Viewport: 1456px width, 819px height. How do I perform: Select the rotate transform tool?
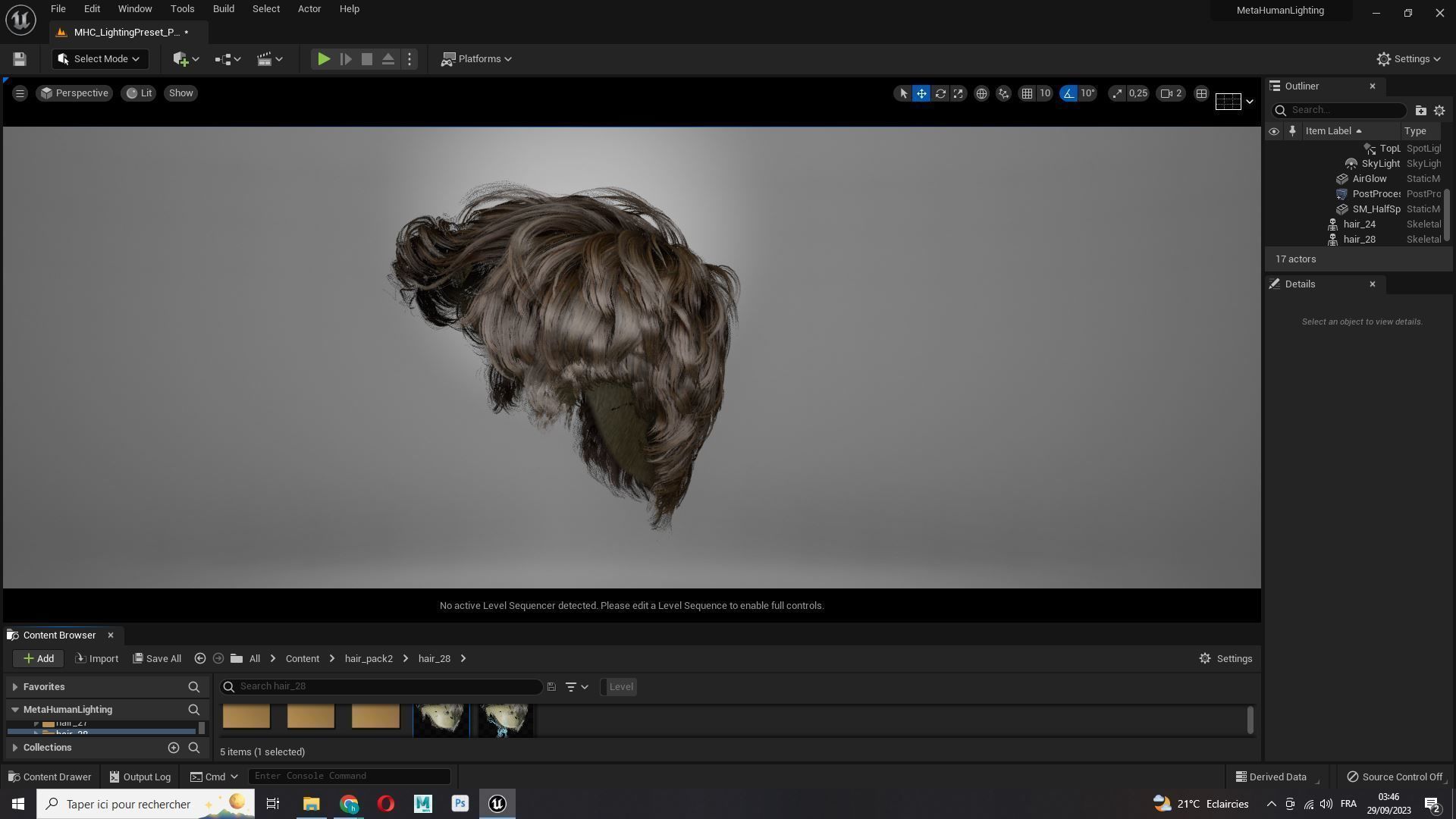940,93
